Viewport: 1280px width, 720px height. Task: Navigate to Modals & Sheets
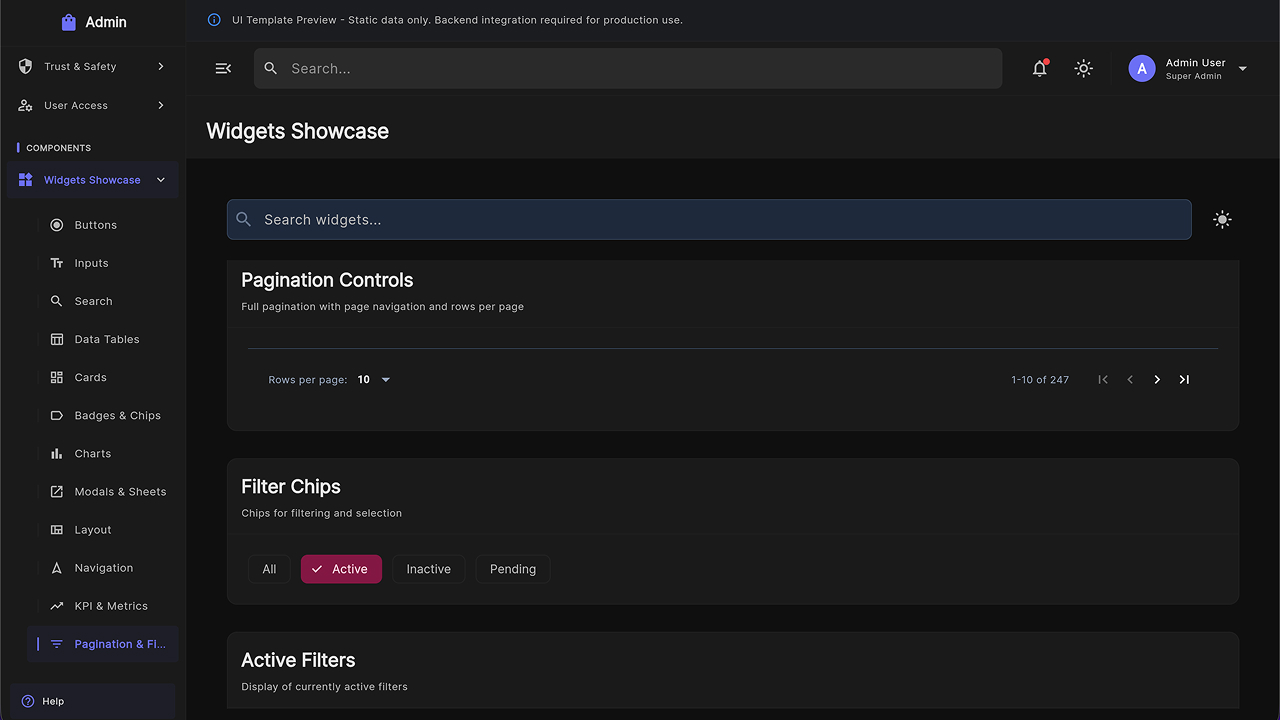coord(104,492)
